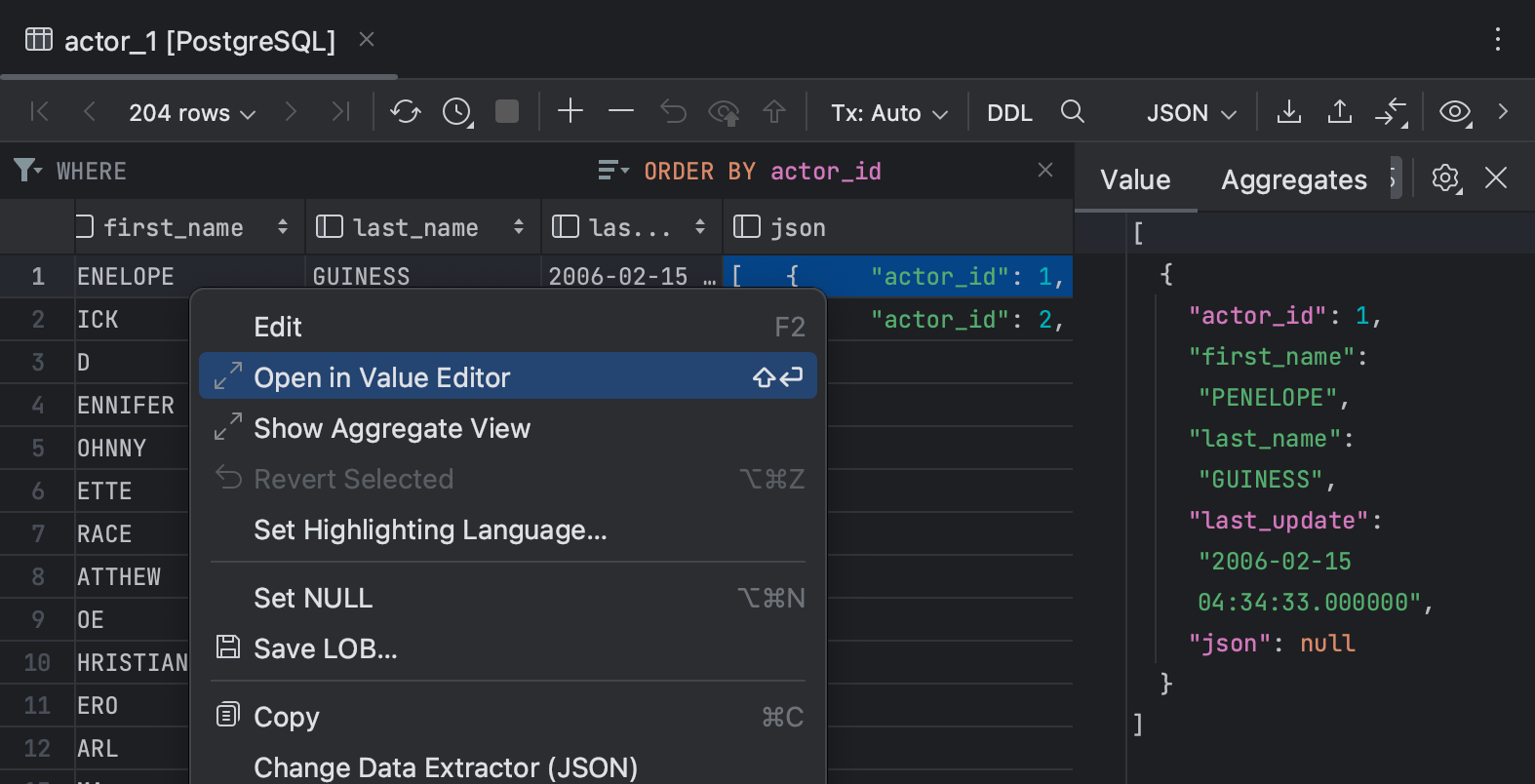Switch to the Aggregates tab

pyautogui.click(x=1293, y=179)
